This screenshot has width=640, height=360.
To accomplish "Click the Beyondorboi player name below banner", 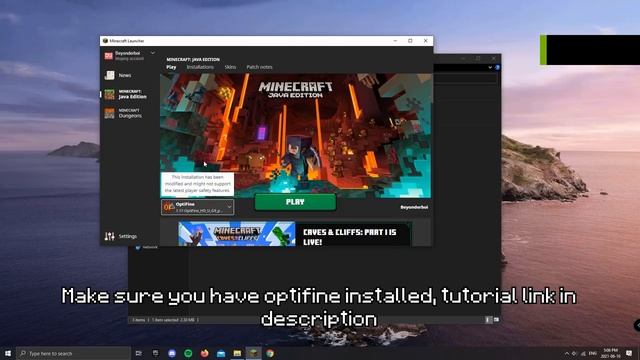I will 414,207.
